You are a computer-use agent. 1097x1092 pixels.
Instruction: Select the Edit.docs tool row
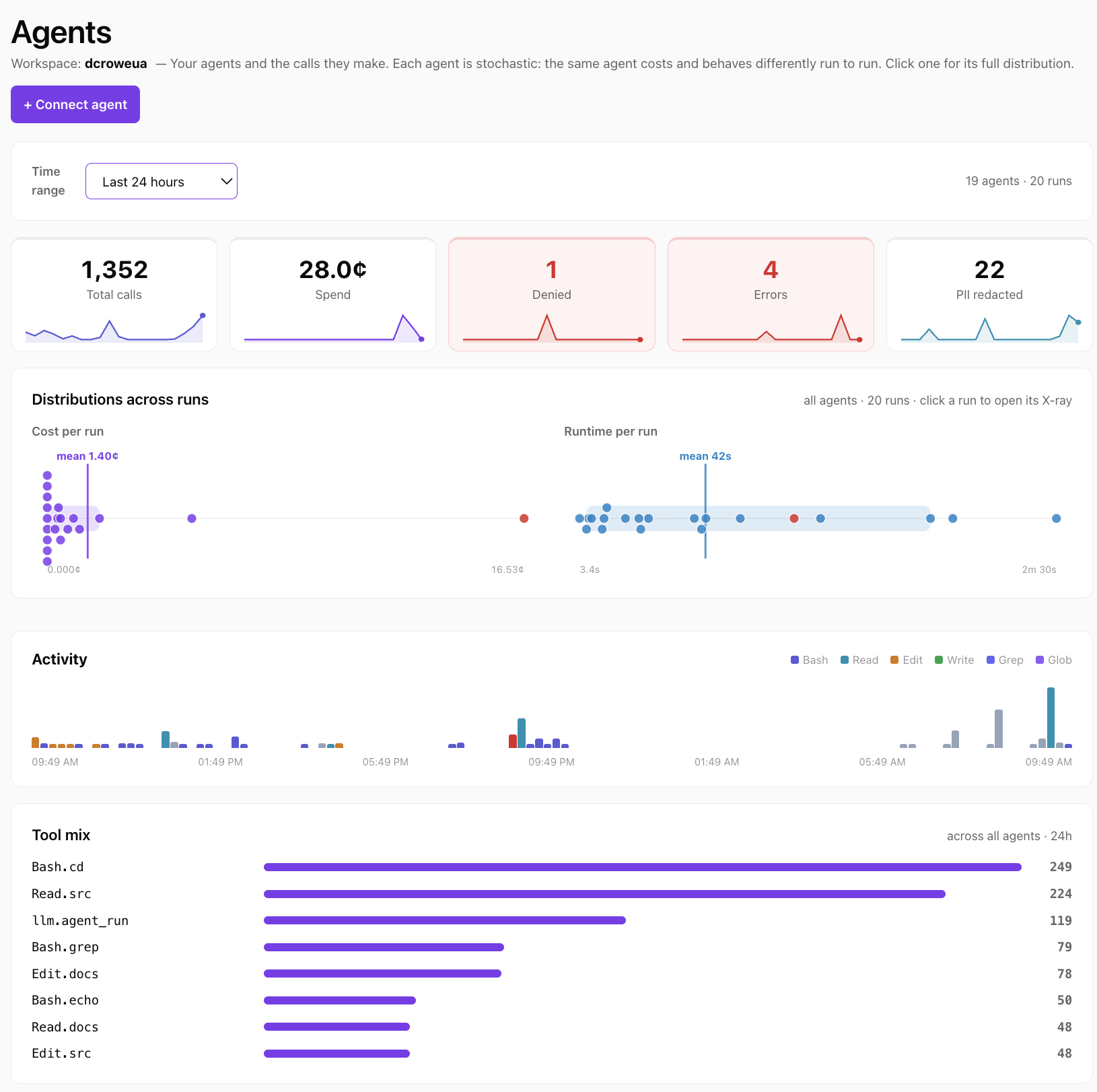coord(552,974)
